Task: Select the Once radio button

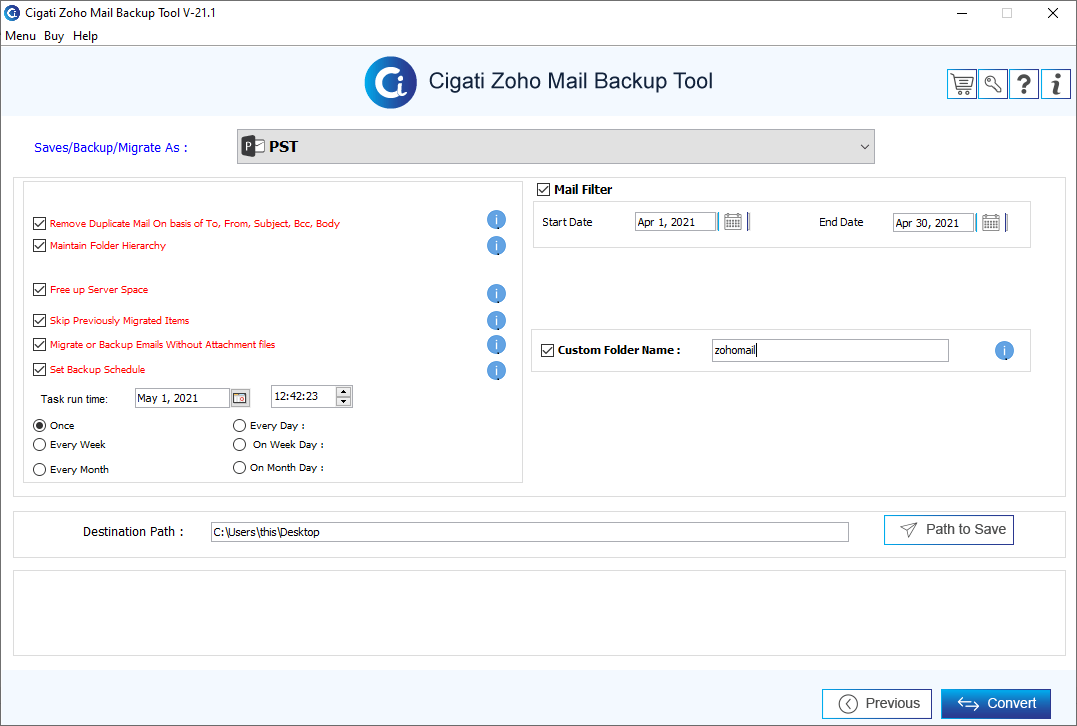Action: [x=39, y=425]
